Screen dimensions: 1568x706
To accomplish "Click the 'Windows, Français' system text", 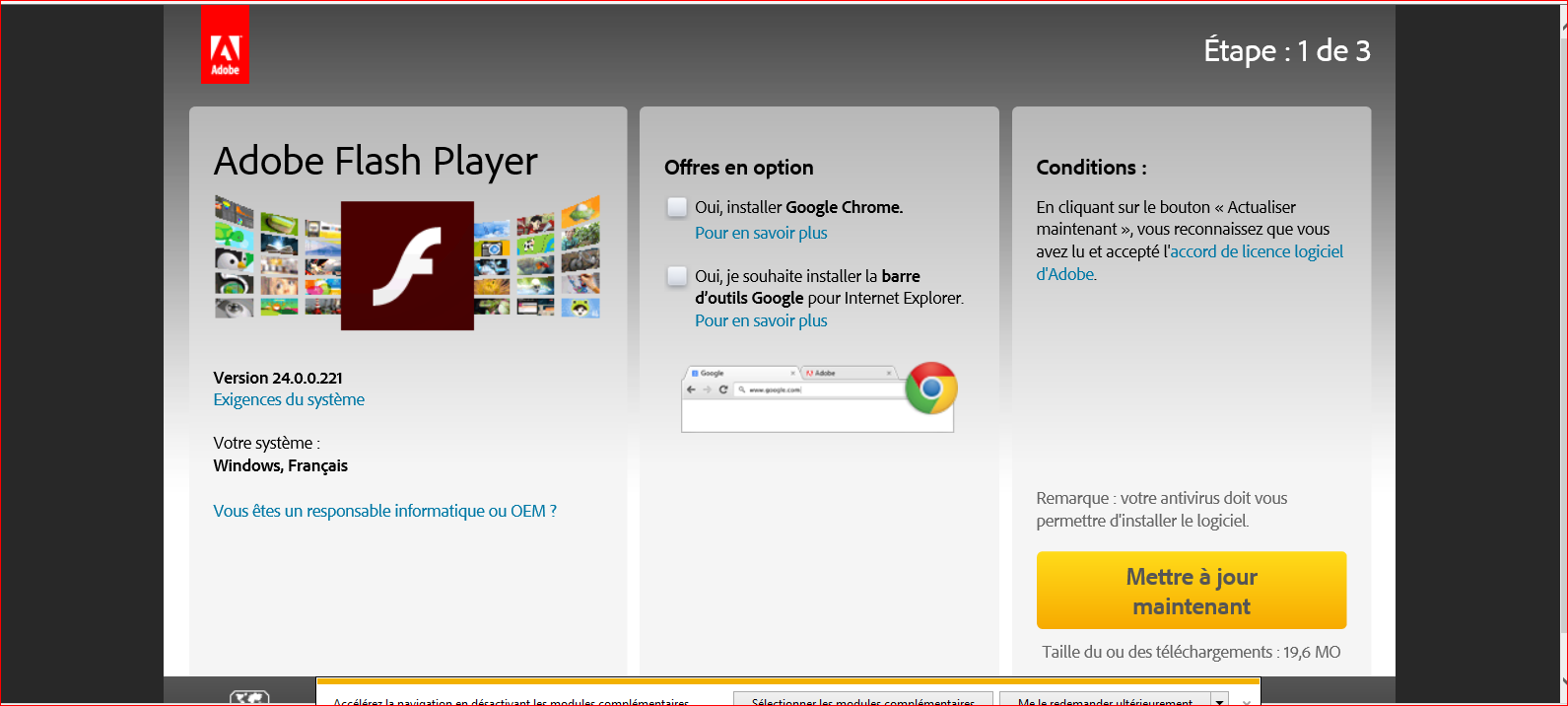I will point(281,465).
